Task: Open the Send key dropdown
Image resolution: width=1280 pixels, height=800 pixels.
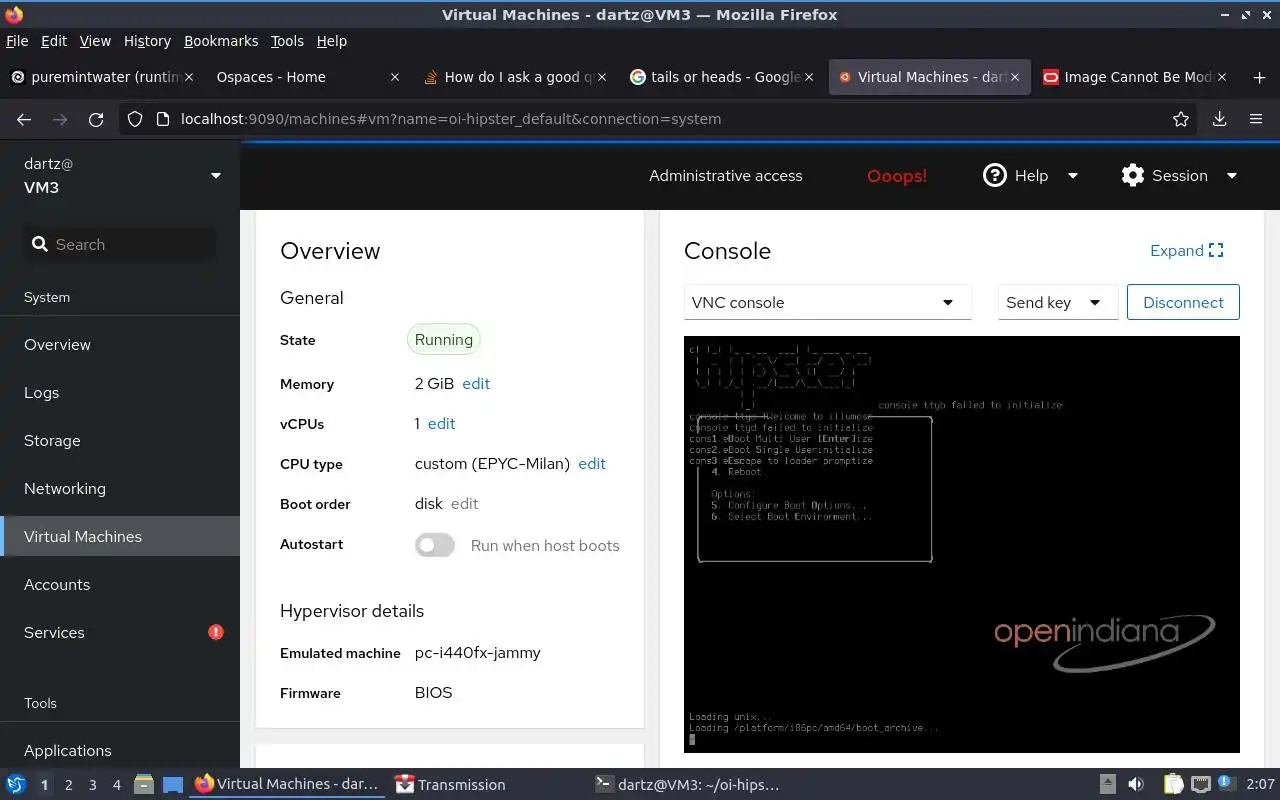Action: (1058, 302)
